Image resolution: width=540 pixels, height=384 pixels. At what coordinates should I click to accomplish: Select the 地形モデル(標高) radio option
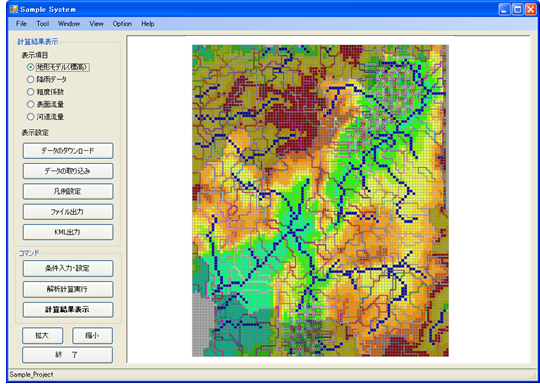point(58,67)
